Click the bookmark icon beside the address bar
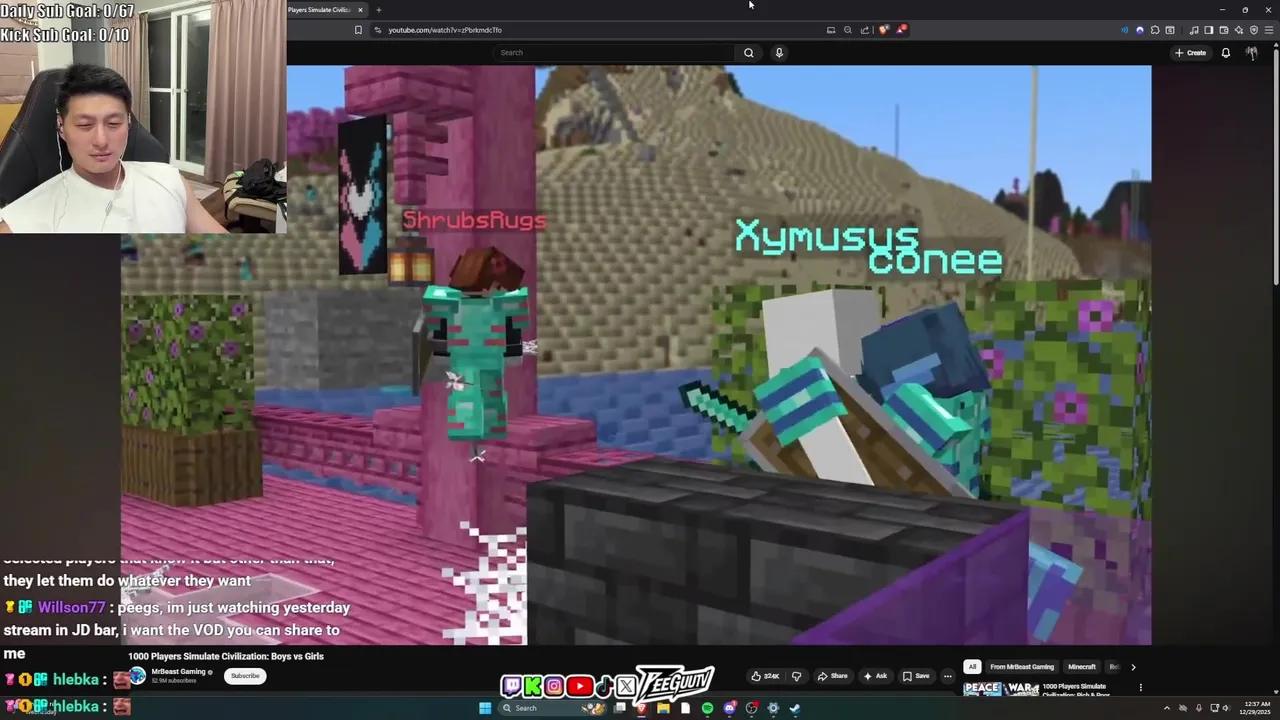 coord(358,30)
